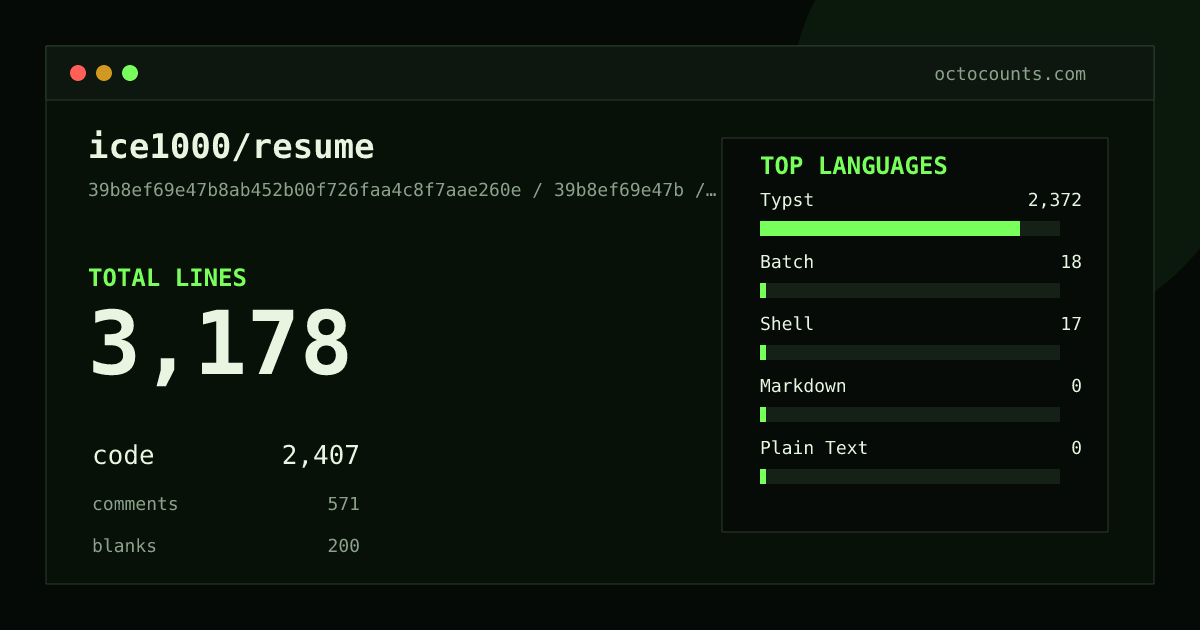Click the Plain Text line count 0
Viewport: 1200px width, 630px height.
1076,448
